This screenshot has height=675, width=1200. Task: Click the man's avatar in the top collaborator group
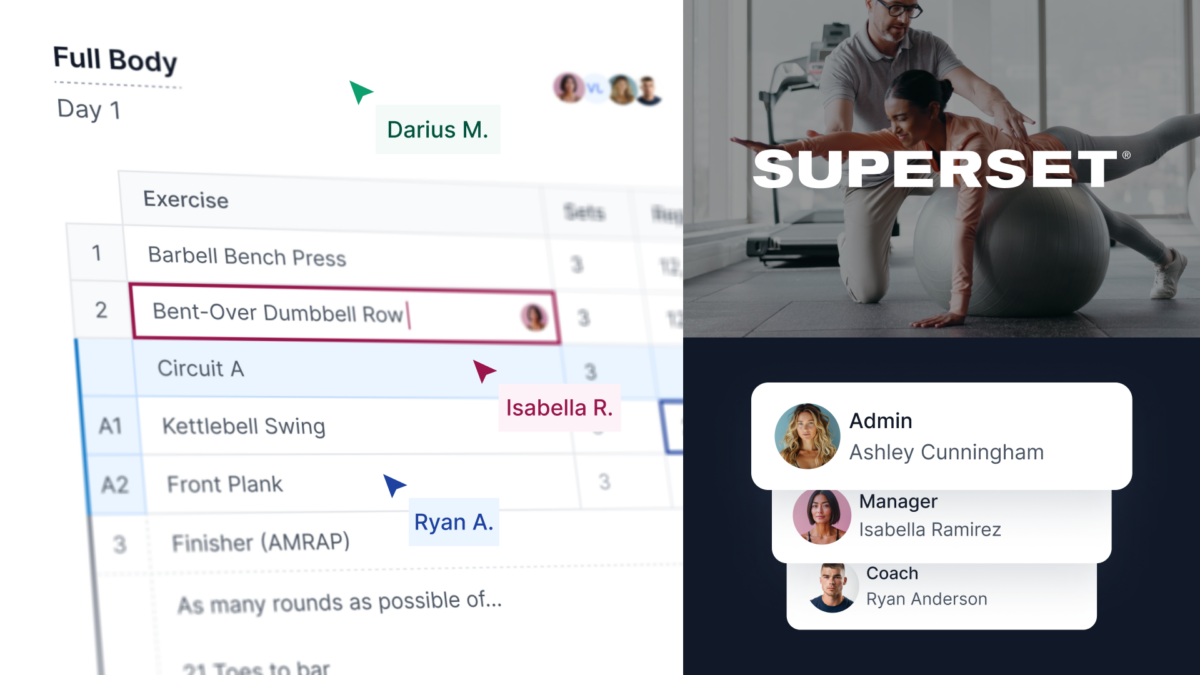[x=649, y=91]
